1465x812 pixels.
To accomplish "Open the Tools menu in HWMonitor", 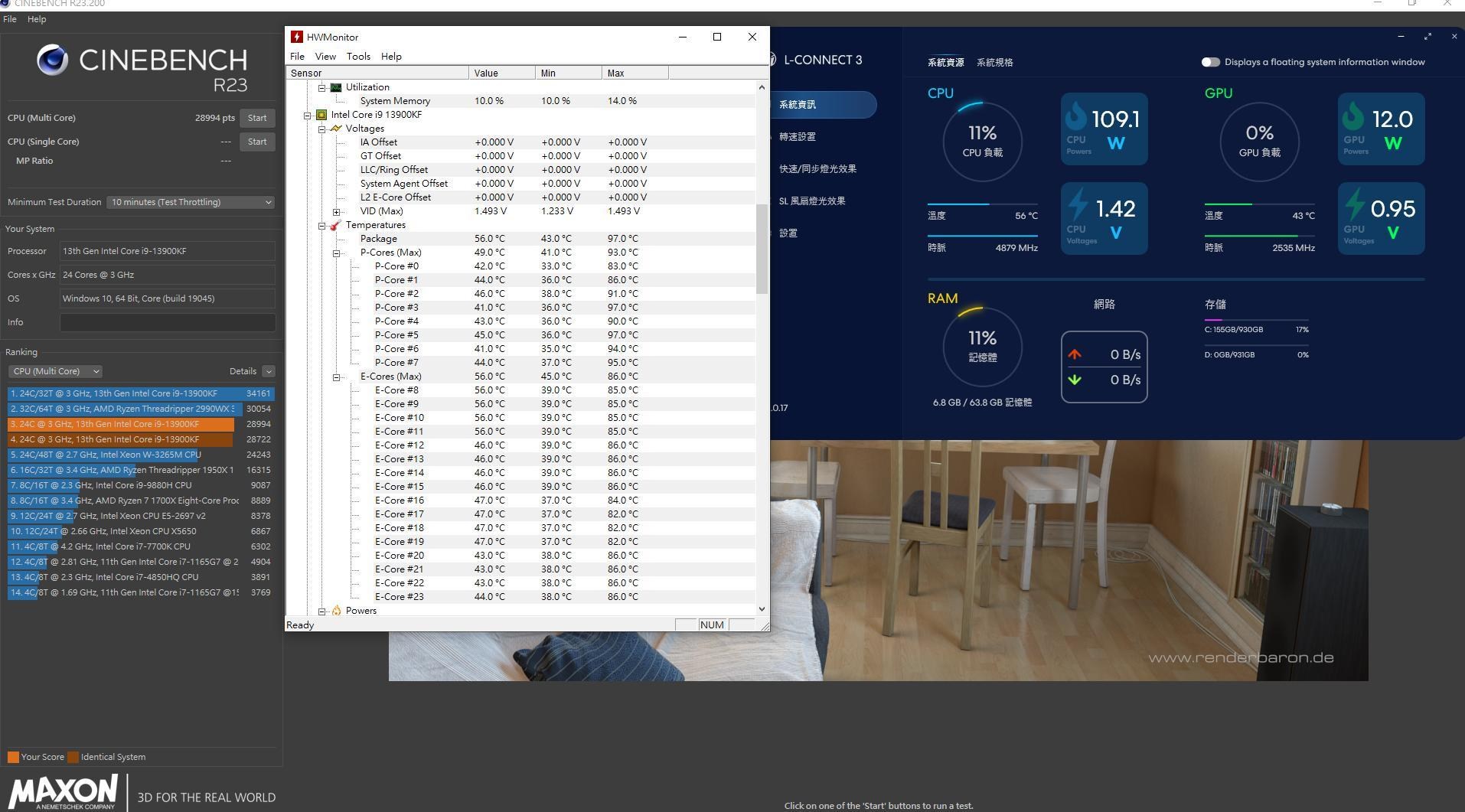I will click(x=357, y=57).
